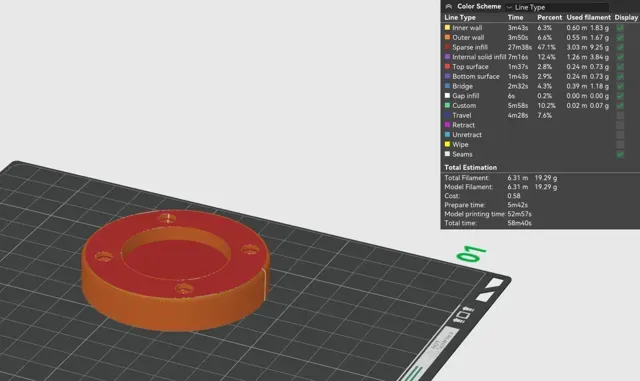Click the Gap infill white swatch
Screen dimensions: 640x381
point(447,96)
